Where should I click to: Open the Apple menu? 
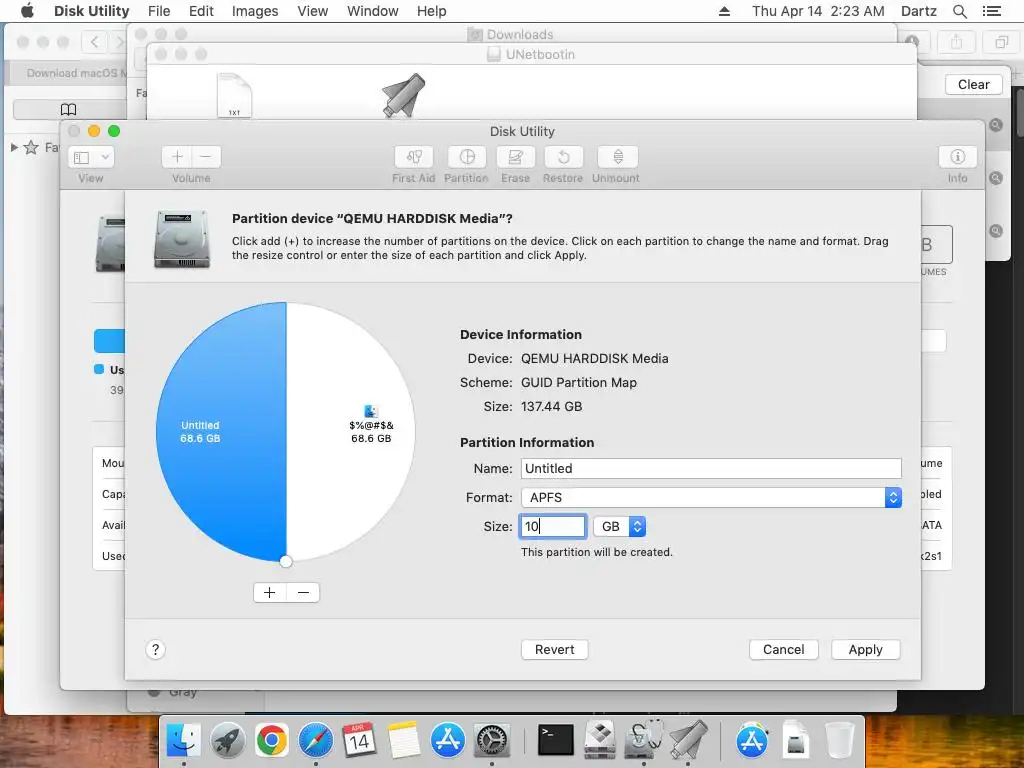(x=27, y=11)
